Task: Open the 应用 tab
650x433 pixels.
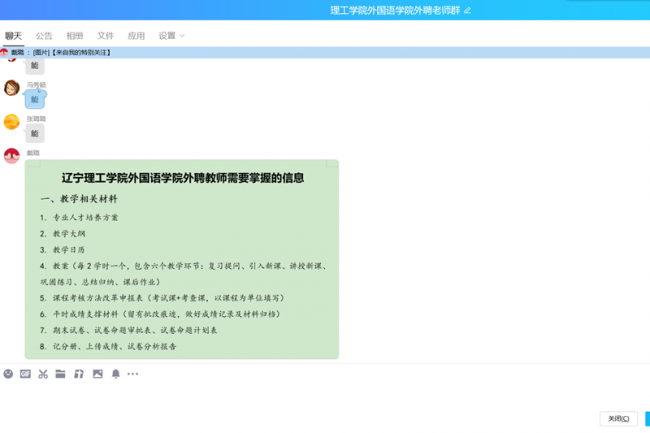Action: coord(136,36)
